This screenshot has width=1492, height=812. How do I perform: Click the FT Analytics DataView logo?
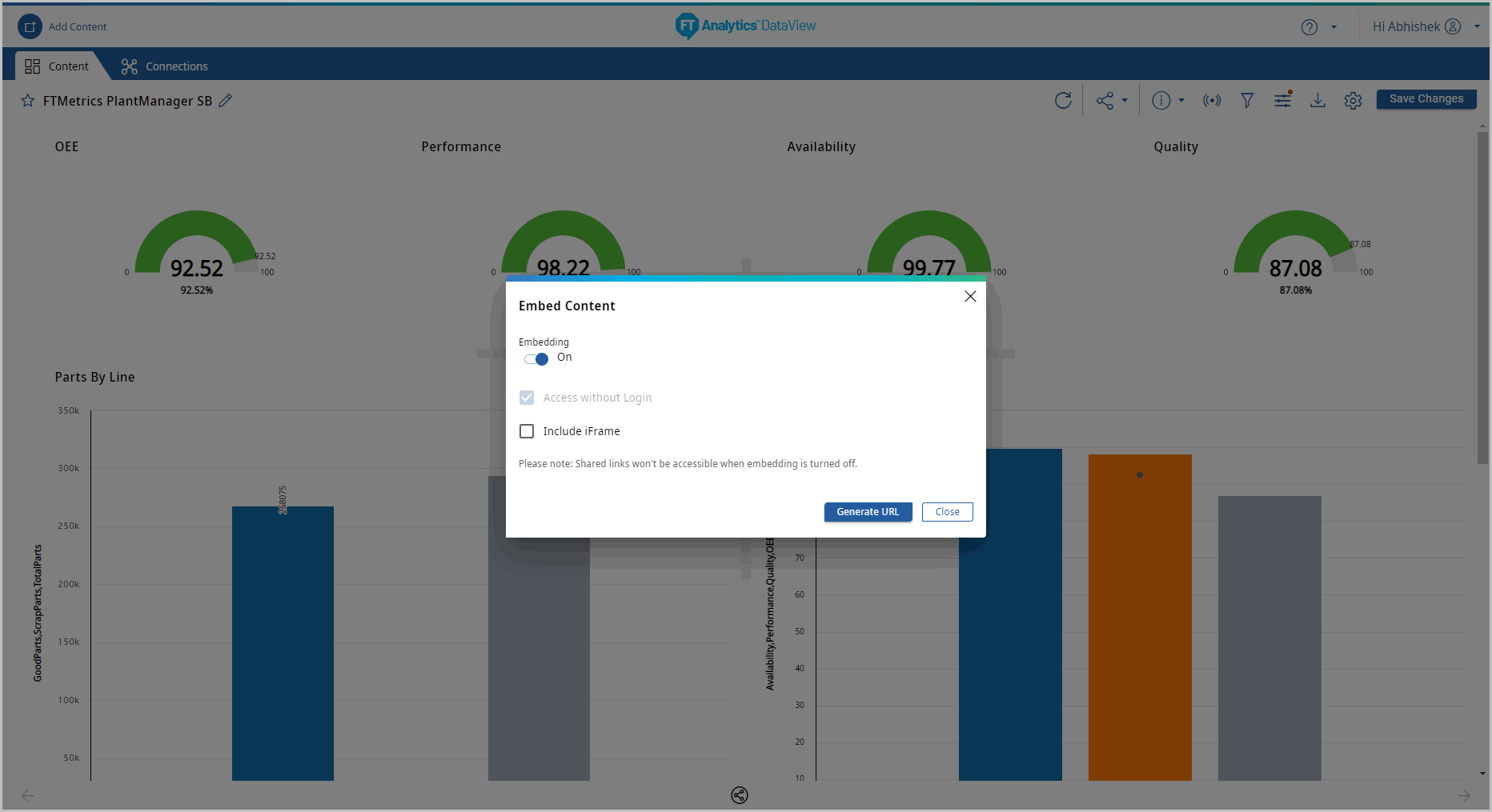coord(745,26)
